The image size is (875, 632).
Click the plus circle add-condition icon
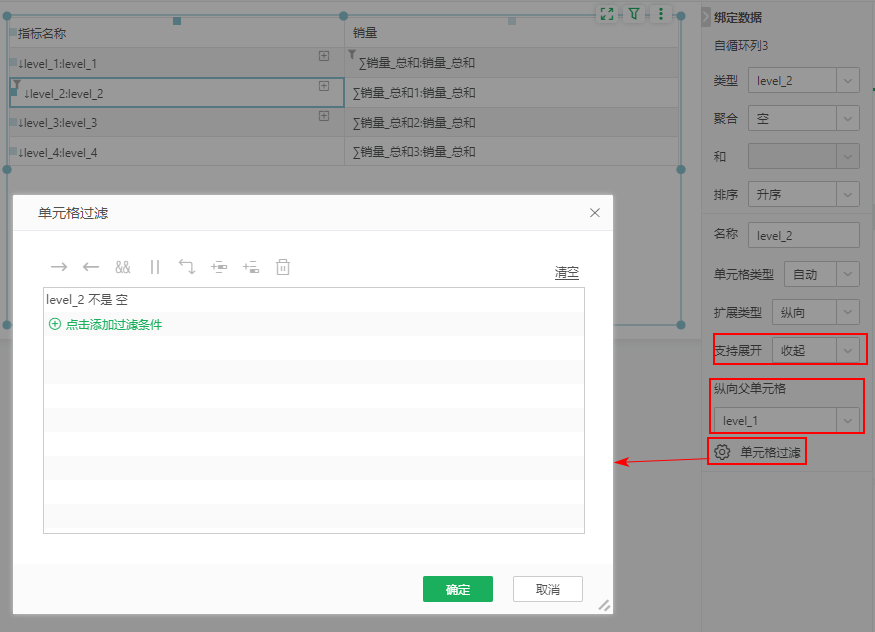[55, 324]
